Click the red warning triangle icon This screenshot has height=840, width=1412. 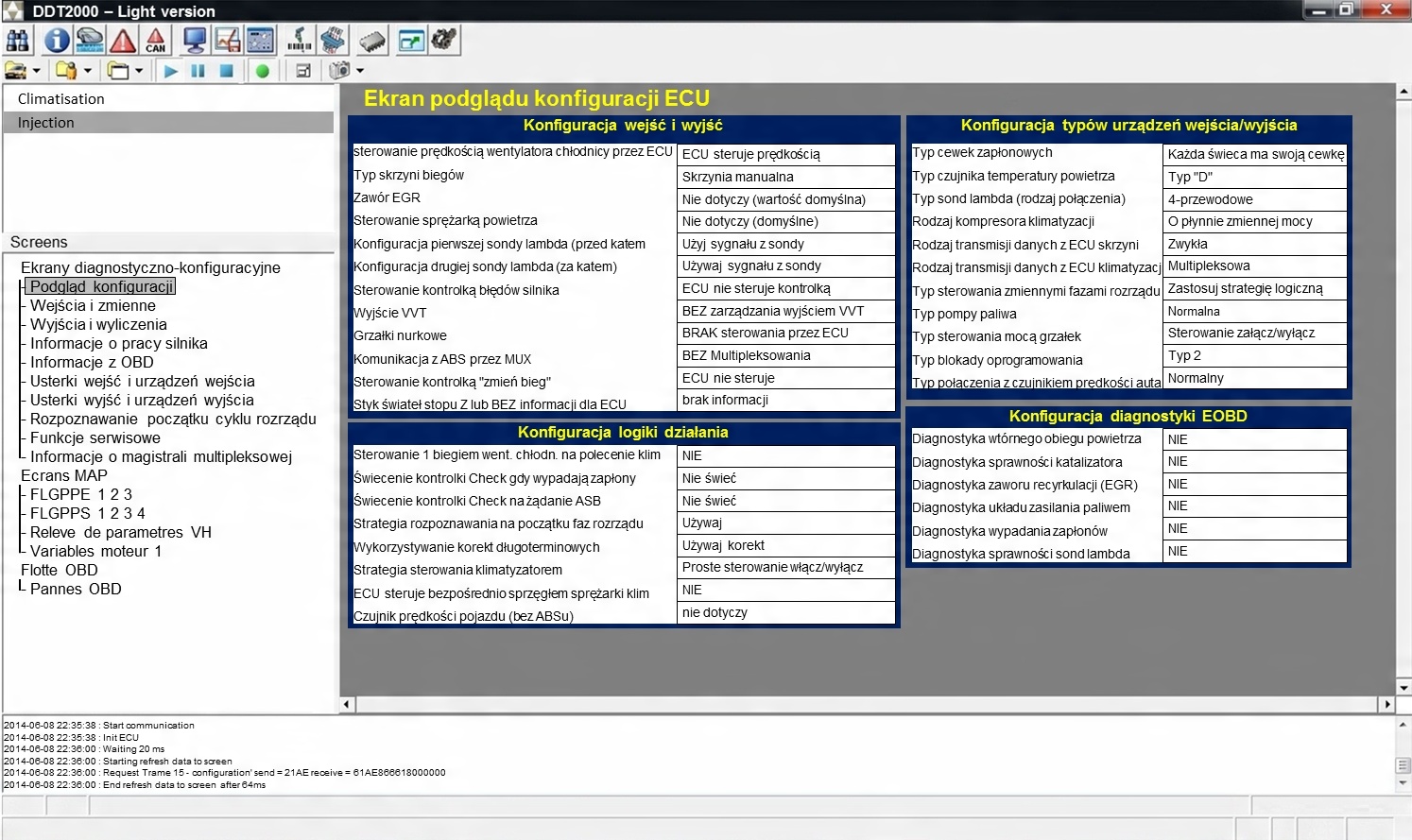point(122,41)
